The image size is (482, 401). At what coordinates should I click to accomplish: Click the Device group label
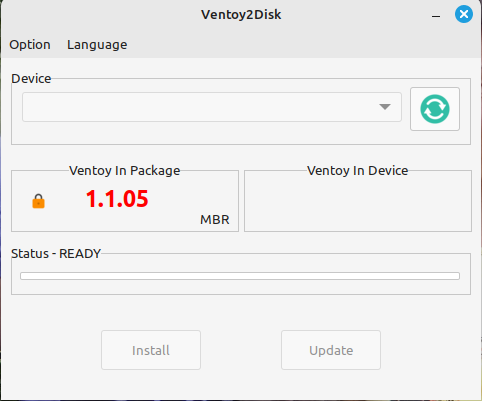(31, 79)
